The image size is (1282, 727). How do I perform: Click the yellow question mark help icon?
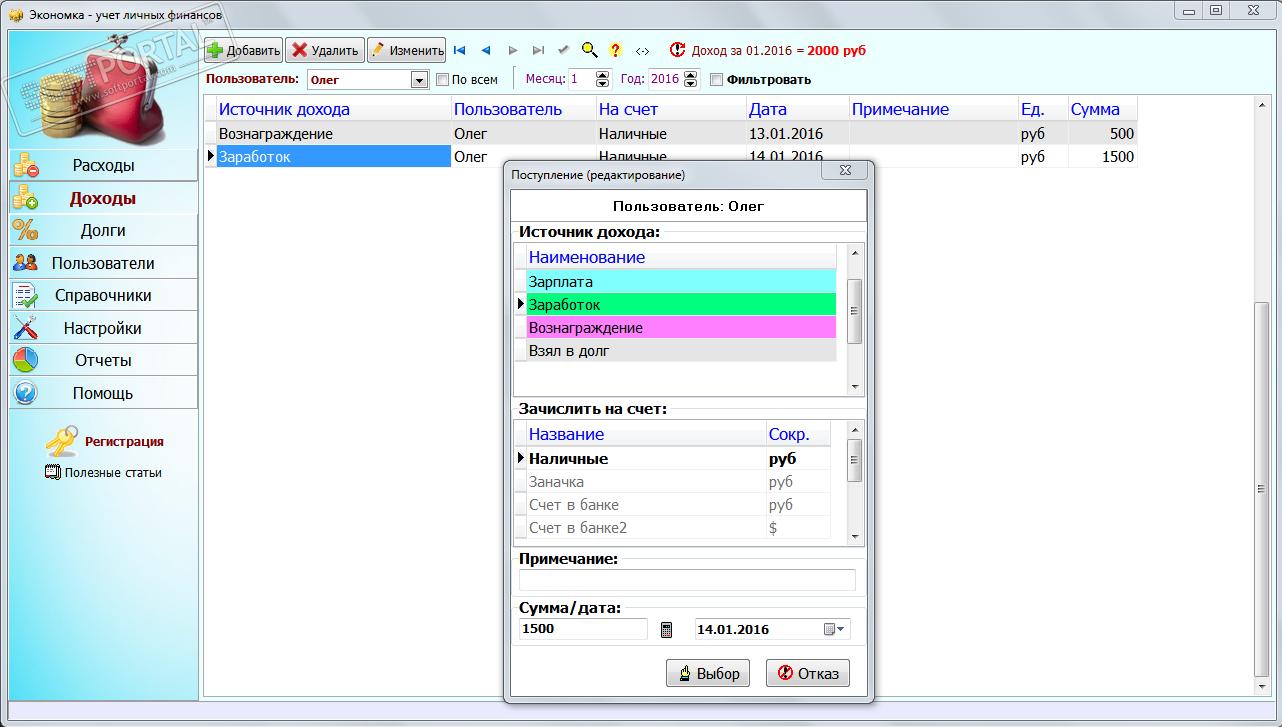616,50
